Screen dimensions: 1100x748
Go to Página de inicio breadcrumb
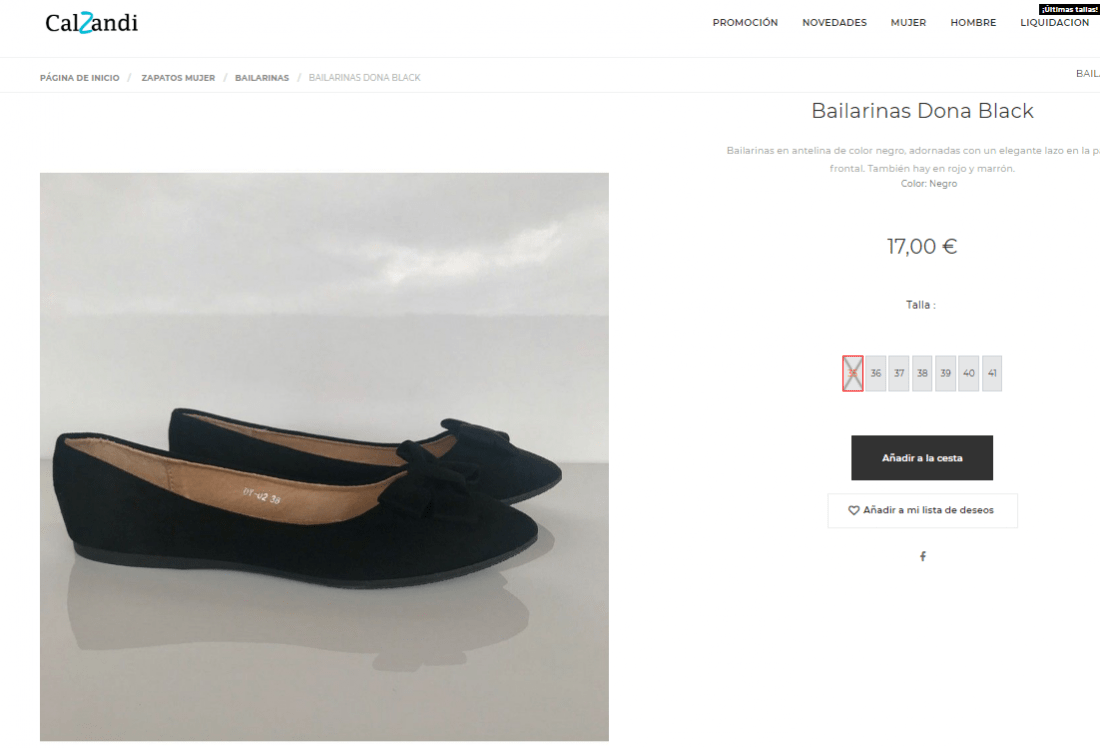pyautogui.click(x=79, y=78)
